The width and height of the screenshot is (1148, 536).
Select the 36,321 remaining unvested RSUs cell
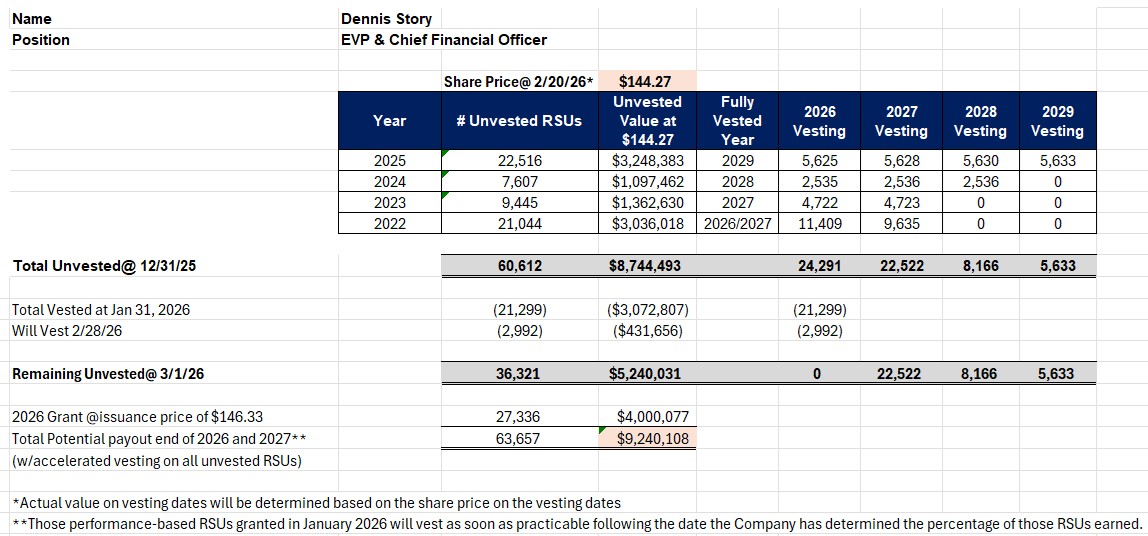tap(519, 374)
